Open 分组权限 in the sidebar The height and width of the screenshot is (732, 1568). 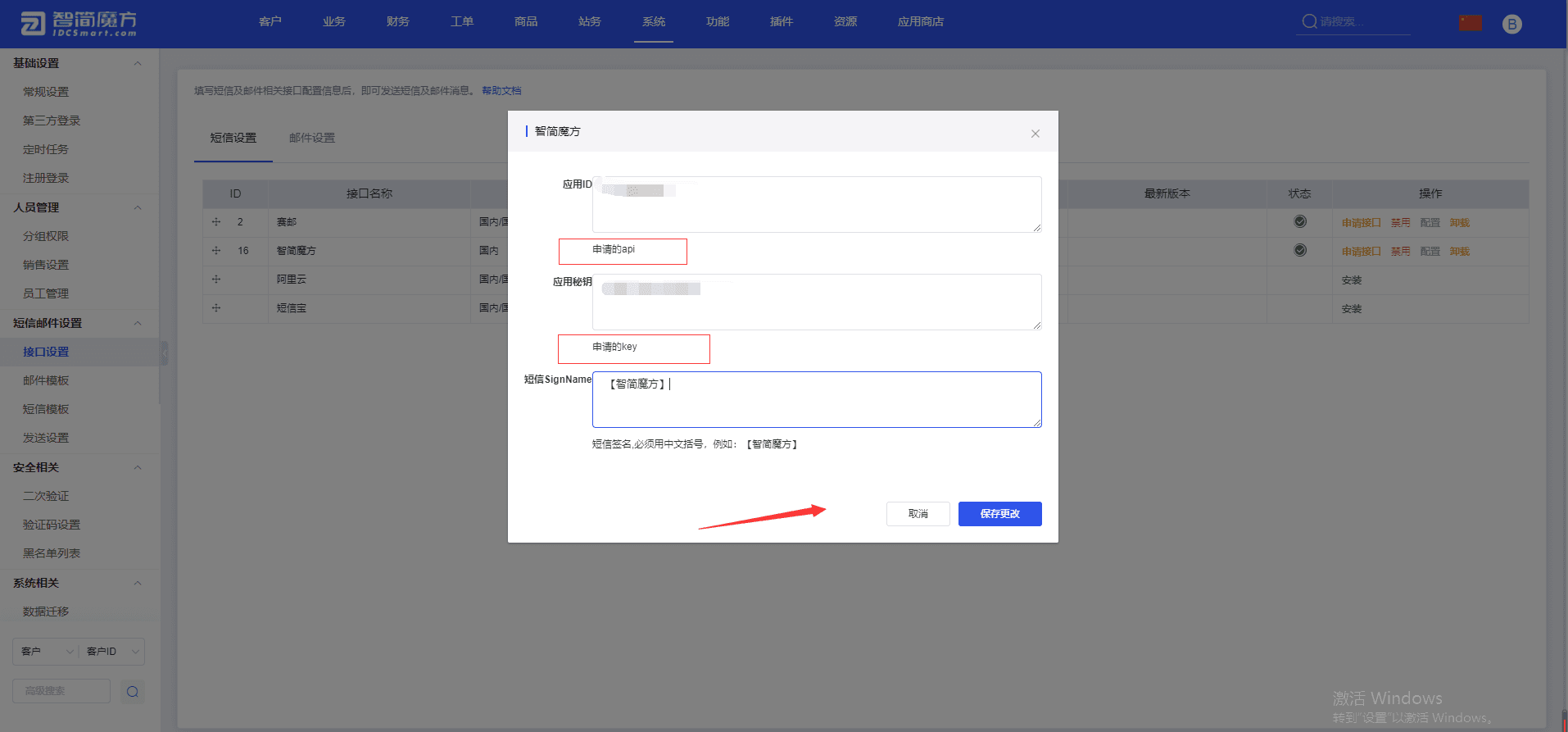click(46, 236)
